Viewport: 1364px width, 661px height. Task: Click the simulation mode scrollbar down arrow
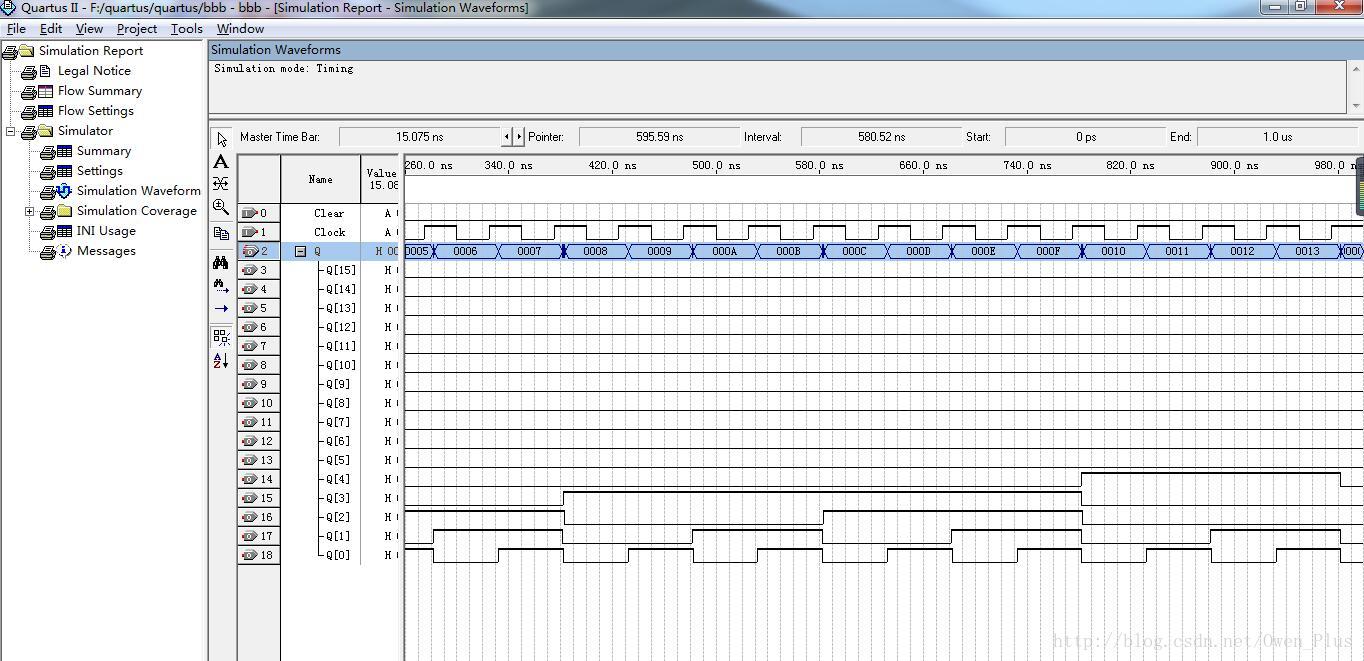[x=1356, y=106]
